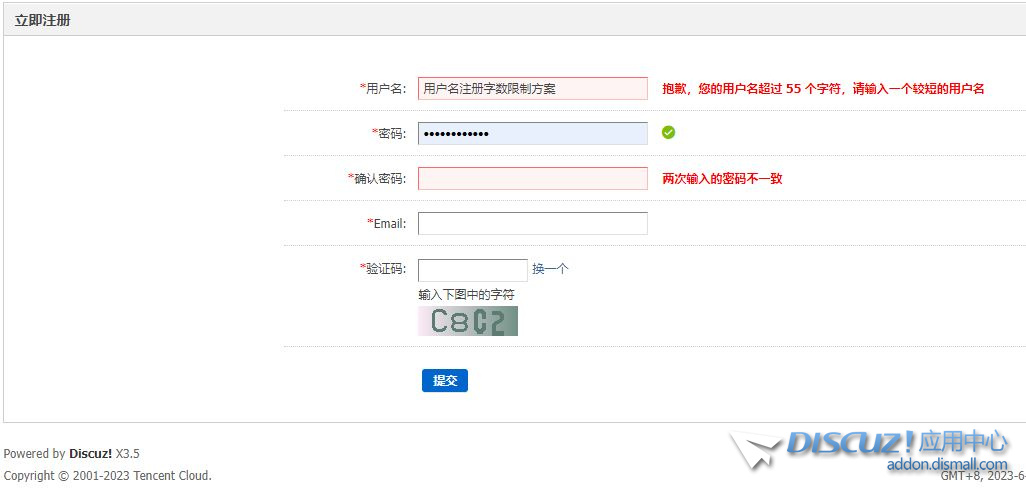Refresh captcha via 换一个 link

(x=550, y=269)
